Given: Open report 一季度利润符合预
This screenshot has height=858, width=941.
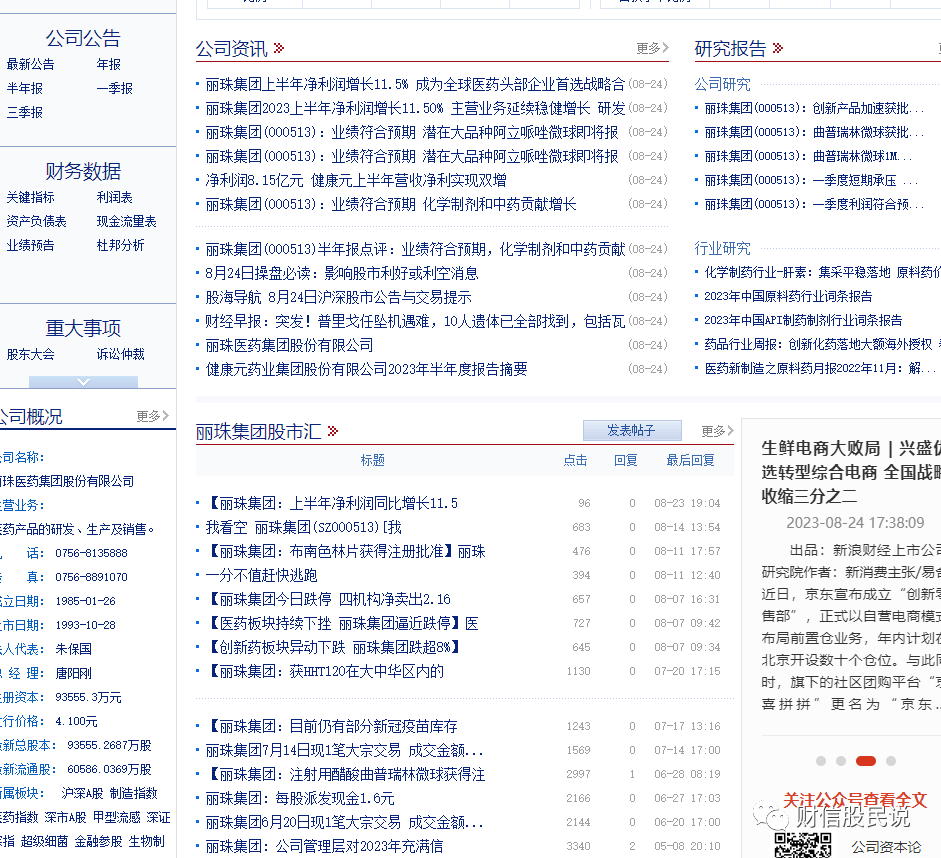Looking at the screenshot, I should 814,204.
